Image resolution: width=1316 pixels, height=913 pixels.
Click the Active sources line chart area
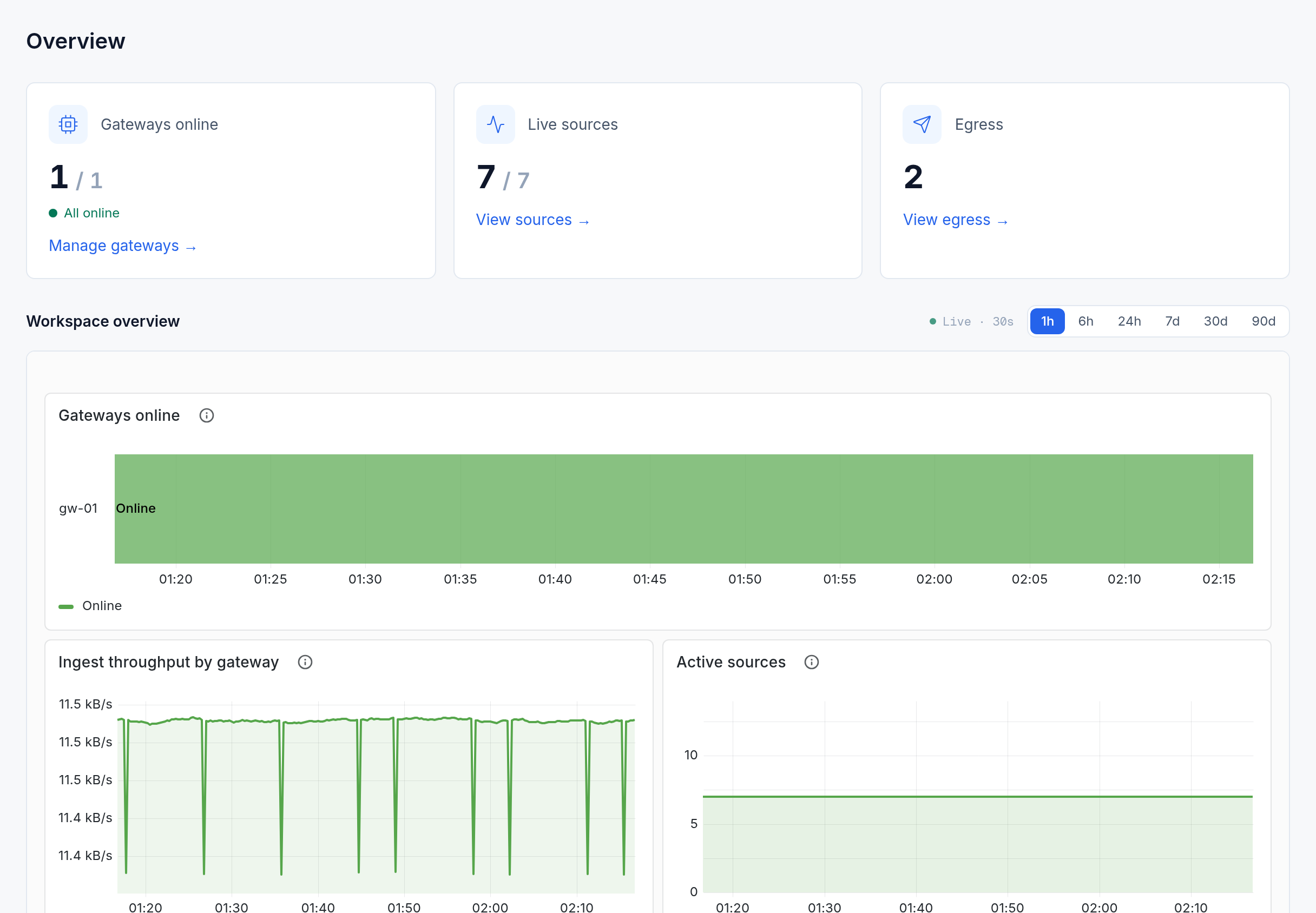[x=977, y=796]
